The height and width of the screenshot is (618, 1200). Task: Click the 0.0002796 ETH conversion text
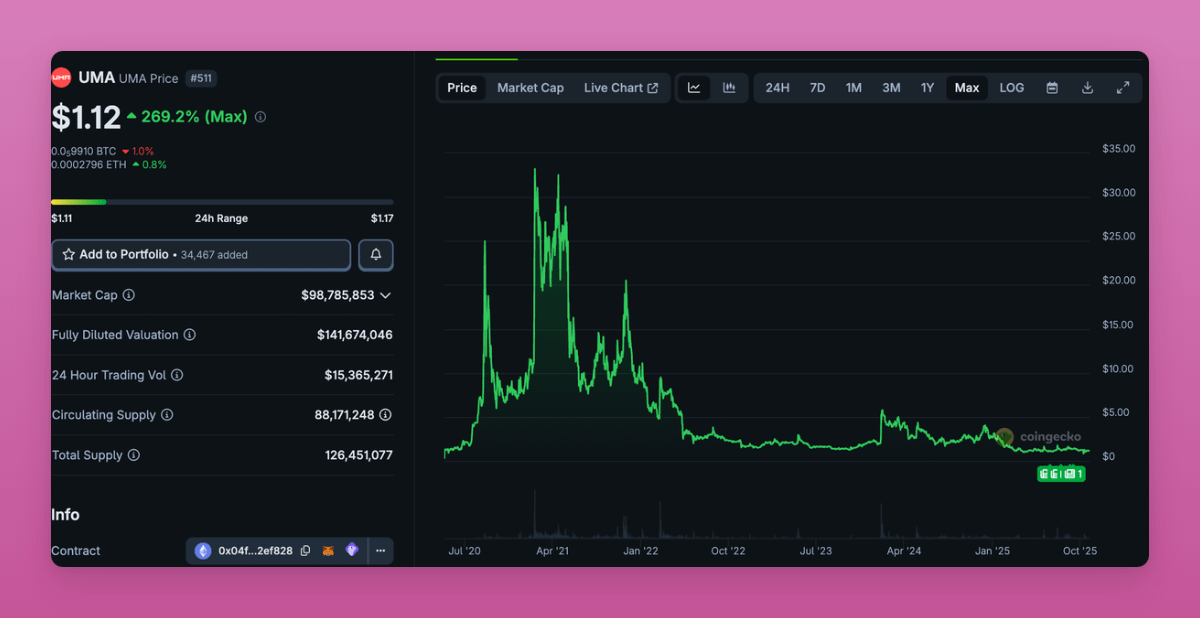pos(89,164)
